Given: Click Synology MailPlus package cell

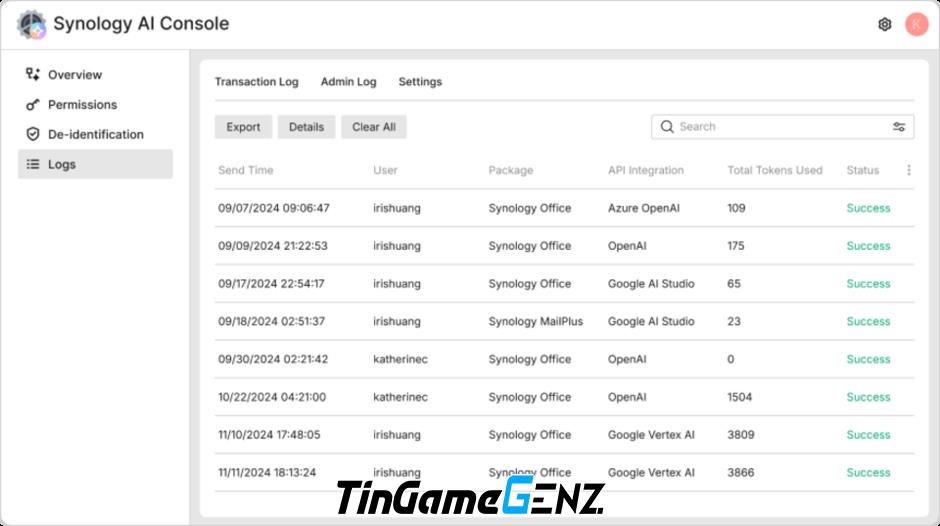Looking at the screenshot, I should coord(536,321).
